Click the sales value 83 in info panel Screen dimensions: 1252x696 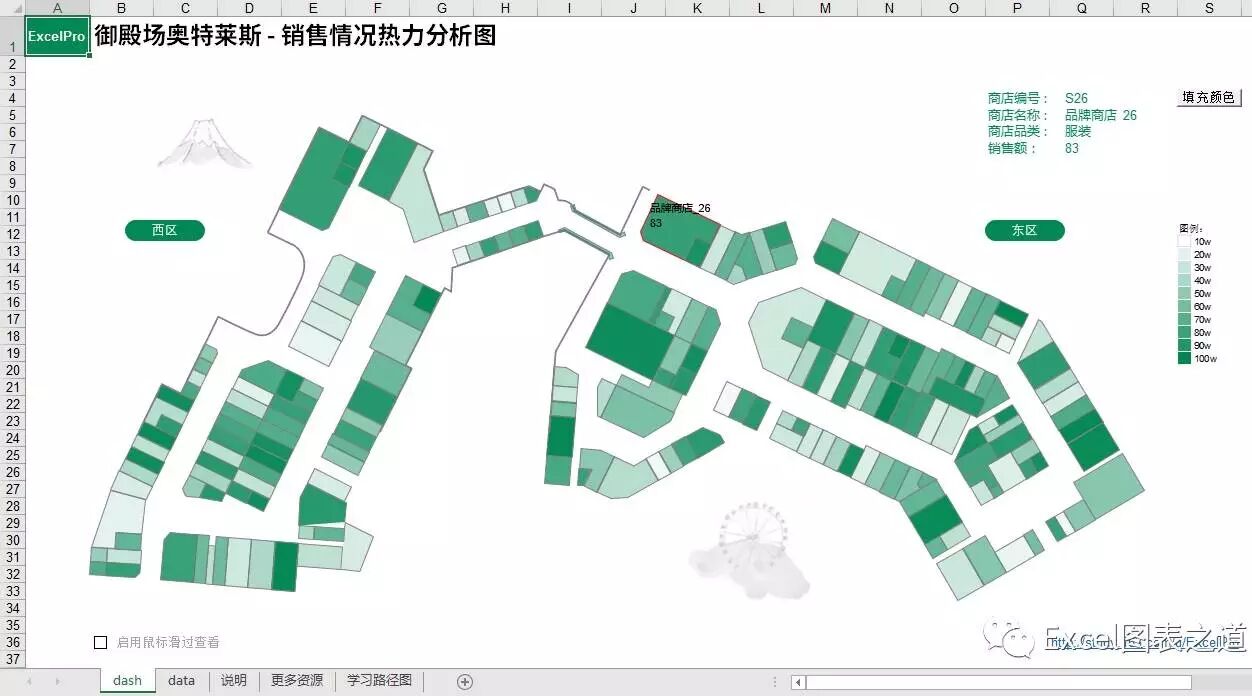coord(1072,148)
